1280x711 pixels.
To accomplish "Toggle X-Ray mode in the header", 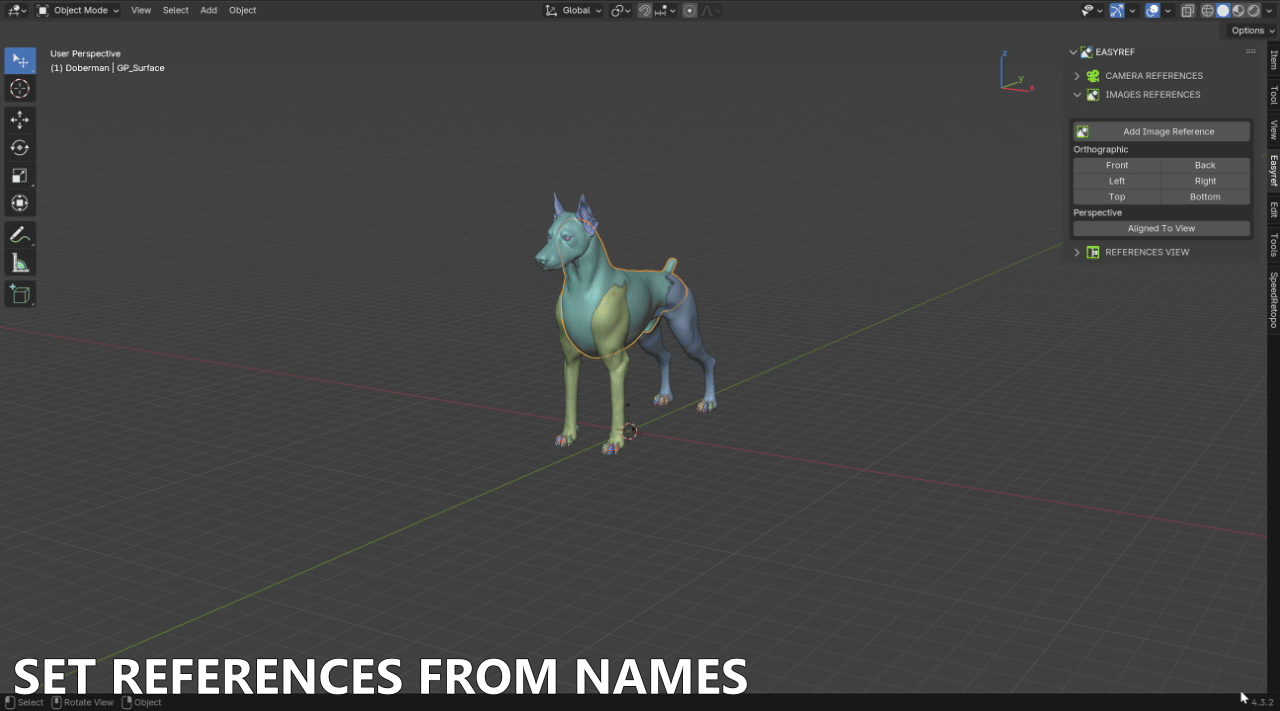I will [x=1188, y=10].
